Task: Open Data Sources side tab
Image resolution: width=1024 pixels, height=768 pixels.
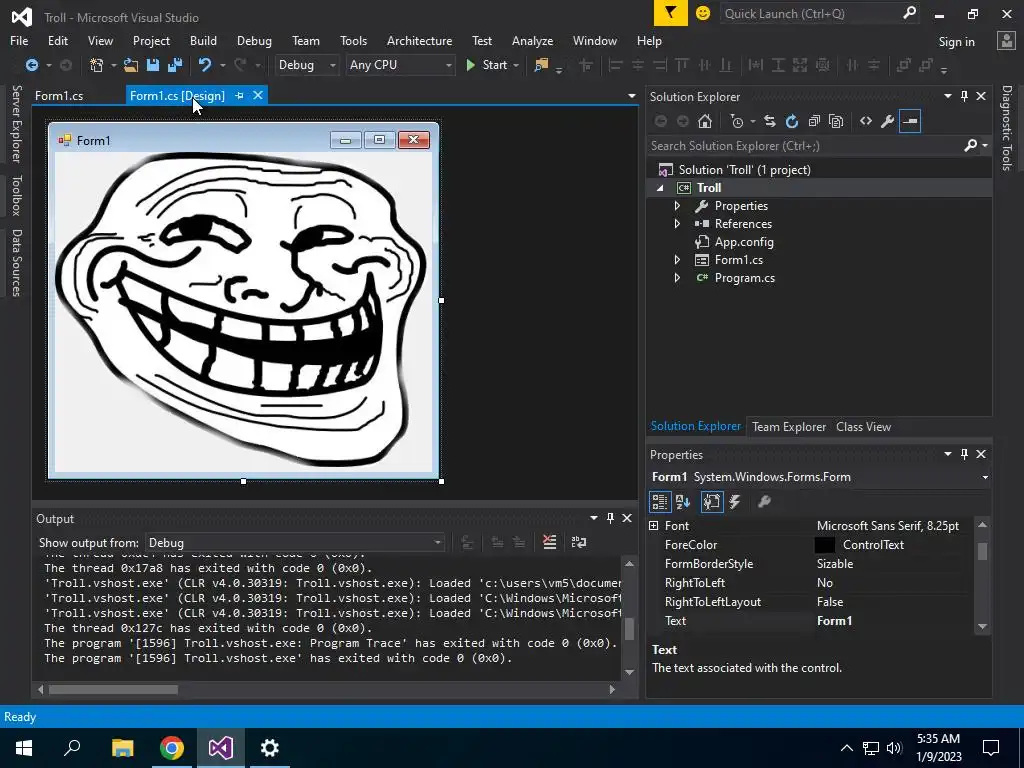Action: pyautogui.click(x=16, y=263)
